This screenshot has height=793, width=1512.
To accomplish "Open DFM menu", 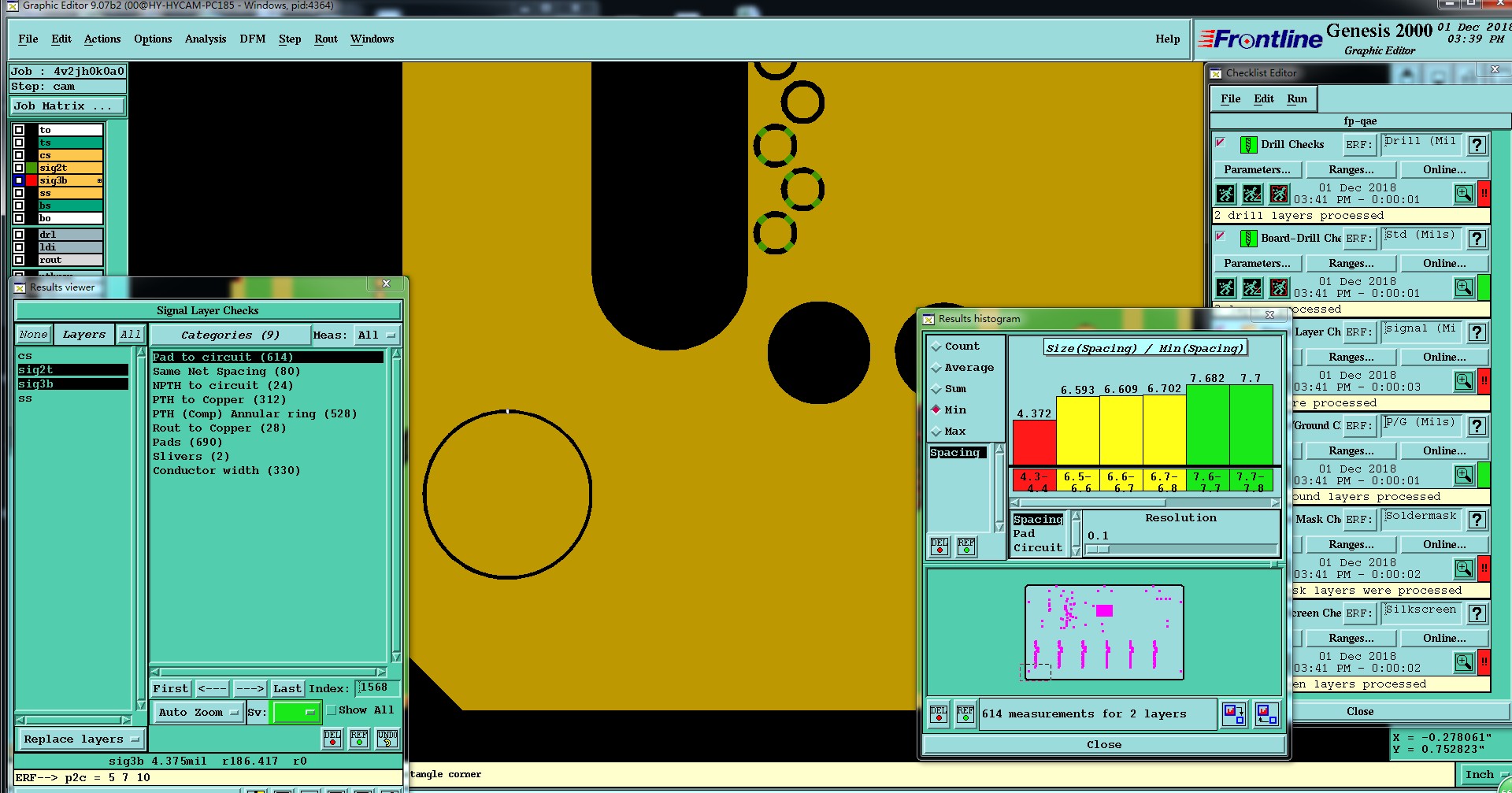I will 253,39.
